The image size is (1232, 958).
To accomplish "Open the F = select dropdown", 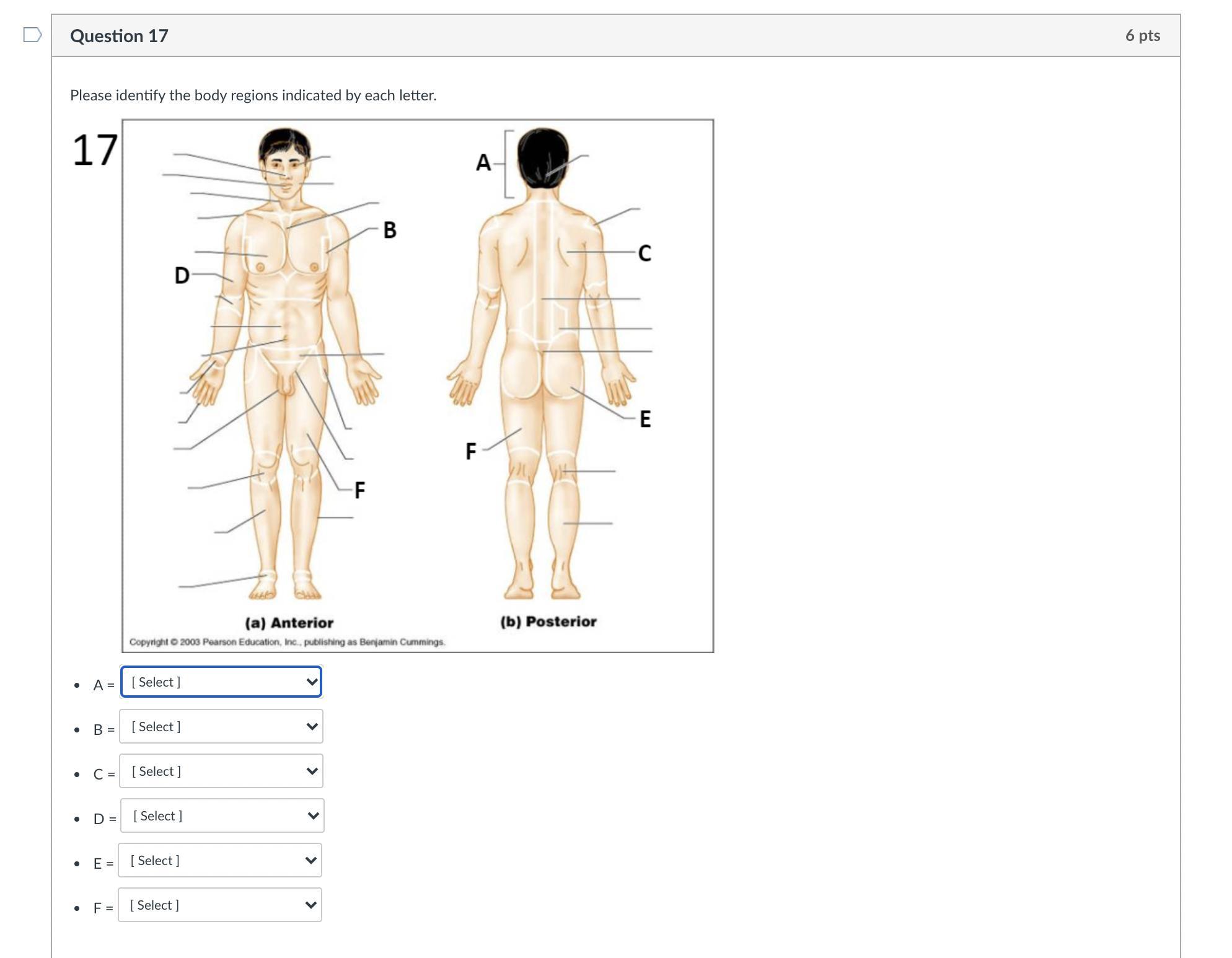I will click(x=220, y=905).
